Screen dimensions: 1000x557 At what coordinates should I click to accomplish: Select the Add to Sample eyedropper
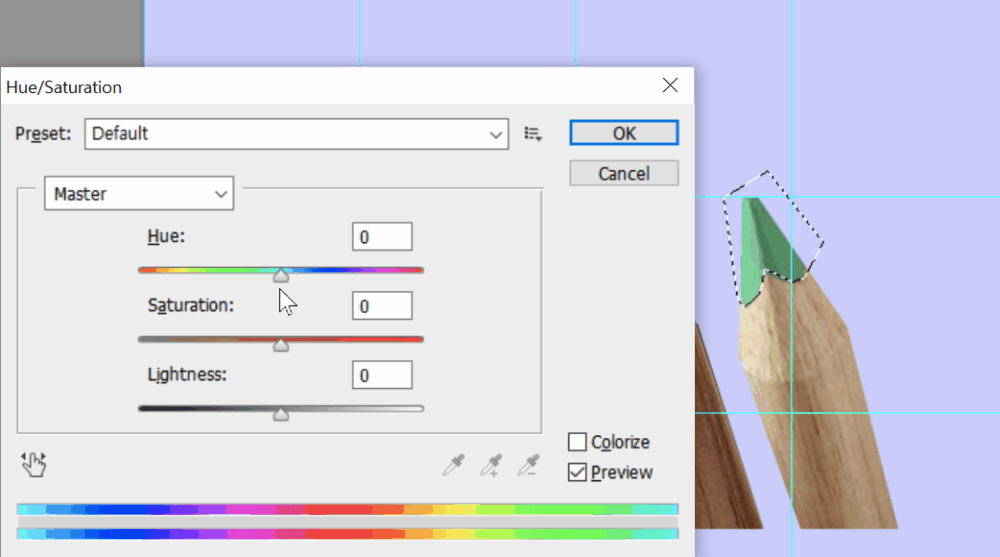tap(491, 465)
